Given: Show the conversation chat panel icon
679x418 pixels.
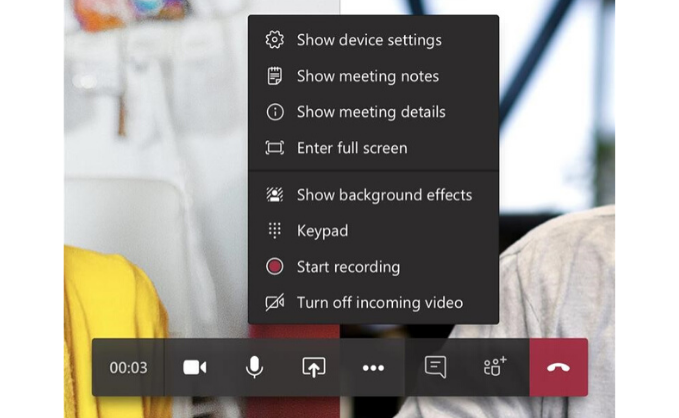Looking at the screenshot, I should coord(435,368).
